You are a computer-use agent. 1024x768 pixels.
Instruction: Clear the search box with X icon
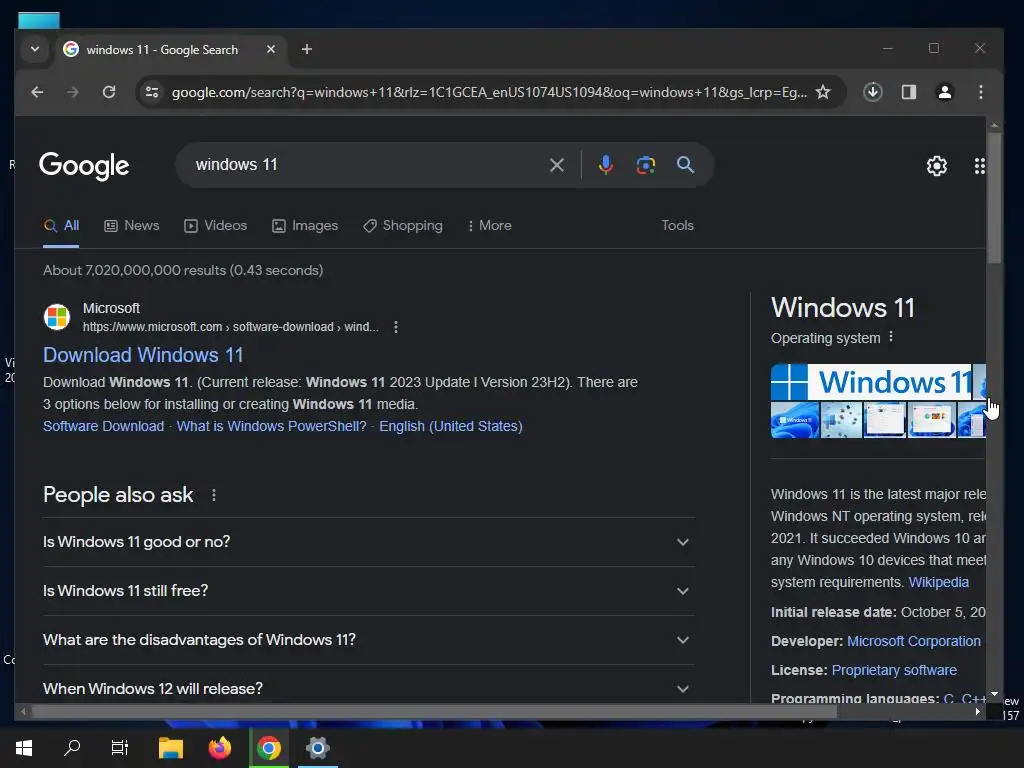tap(556, 165)
